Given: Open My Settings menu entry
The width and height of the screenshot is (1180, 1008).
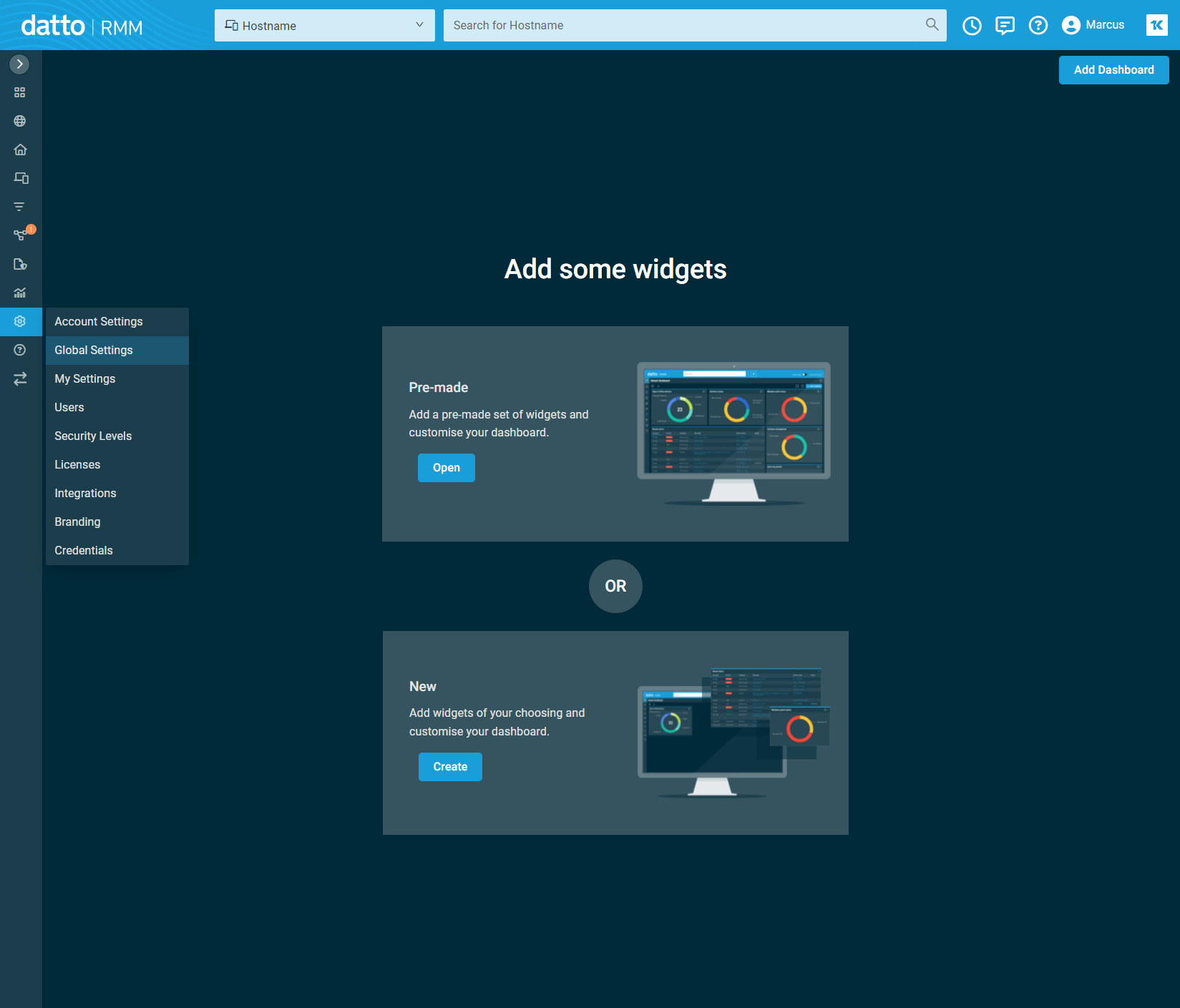Looking at the screenshot, I should (x=117, y=379).
